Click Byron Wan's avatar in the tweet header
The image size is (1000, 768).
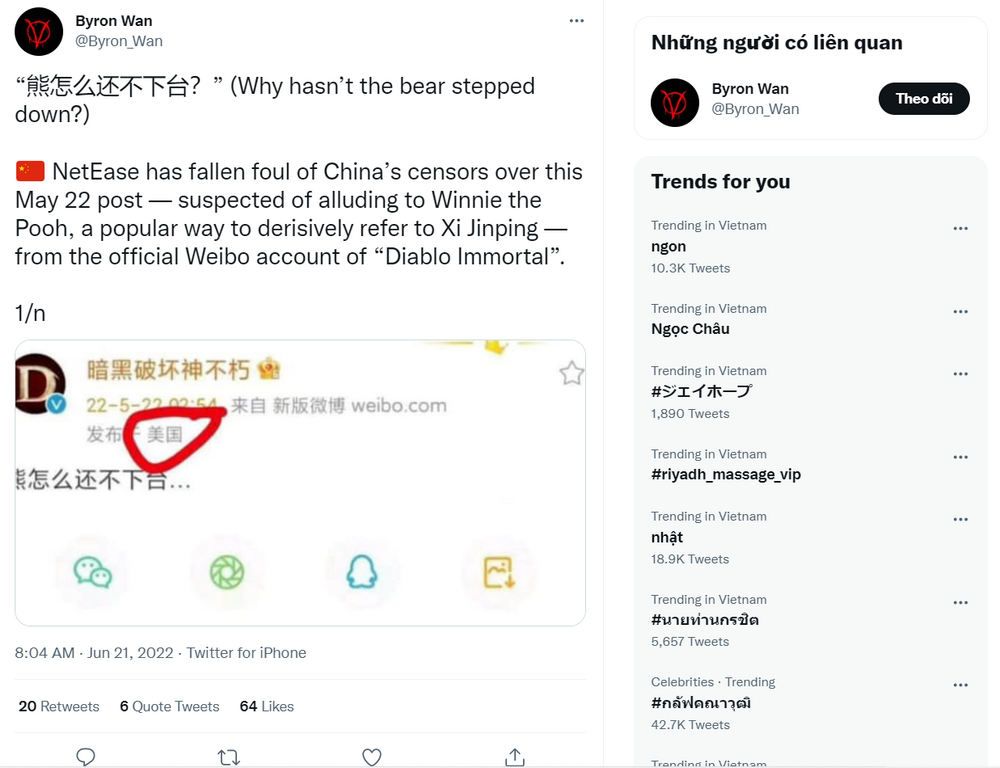pyautogui.click(x=38, y=31)
